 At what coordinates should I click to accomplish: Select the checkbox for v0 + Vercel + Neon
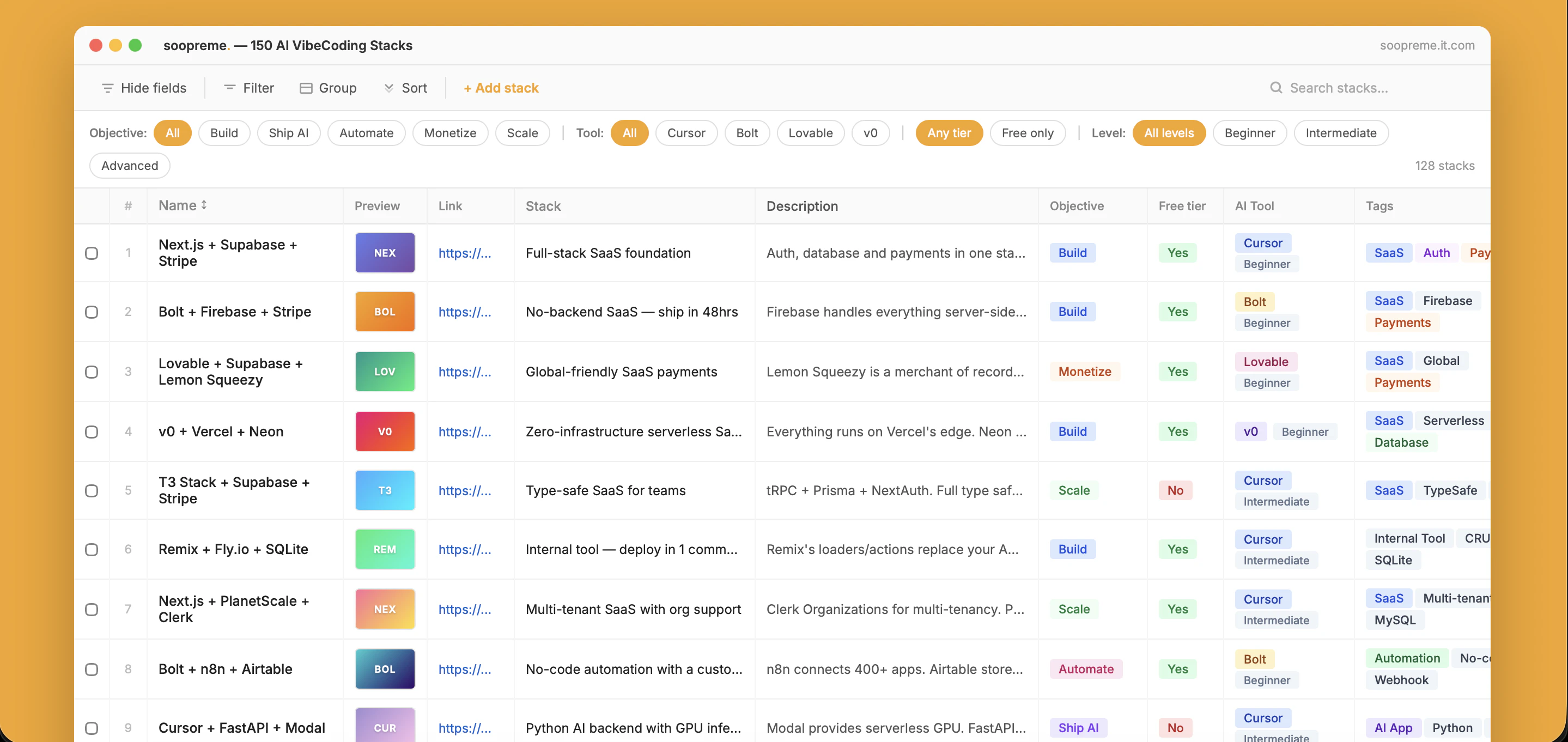(92, 431)
